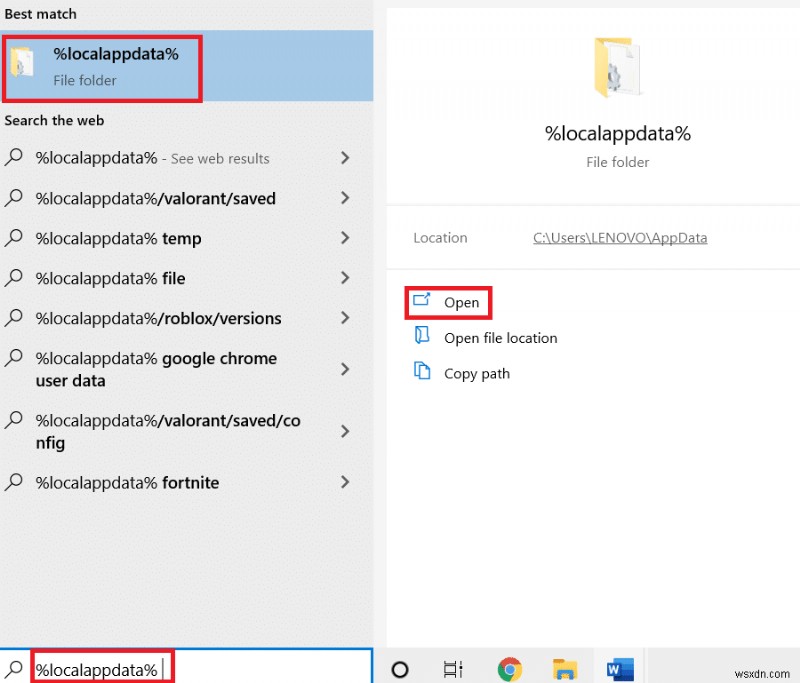
Task: Select the %localappdata% google chrome user data suggestion
Action: click(155, 369)
